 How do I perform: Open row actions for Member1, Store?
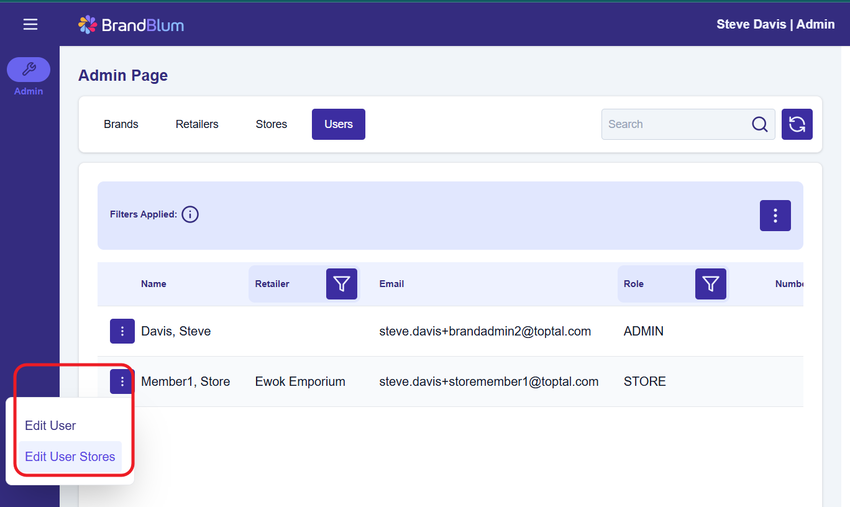(122, 381)
